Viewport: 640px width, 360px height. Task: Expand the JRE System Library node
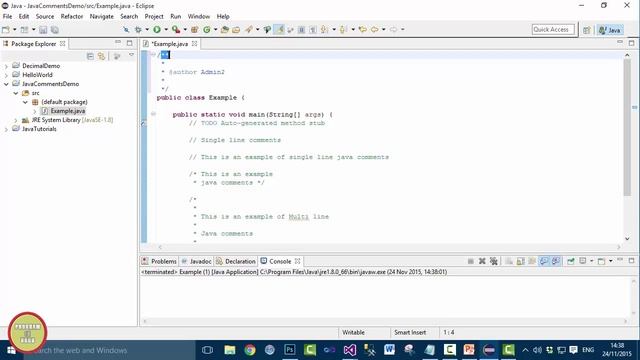pyautogui.click(x=16, y=120)
